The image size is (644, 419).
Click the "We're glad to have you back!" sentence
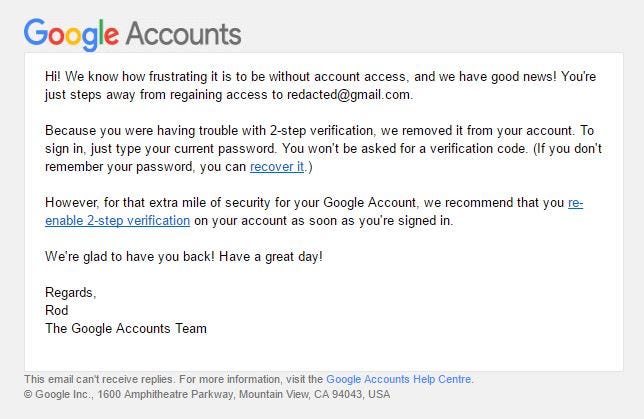tap(130, 257)
